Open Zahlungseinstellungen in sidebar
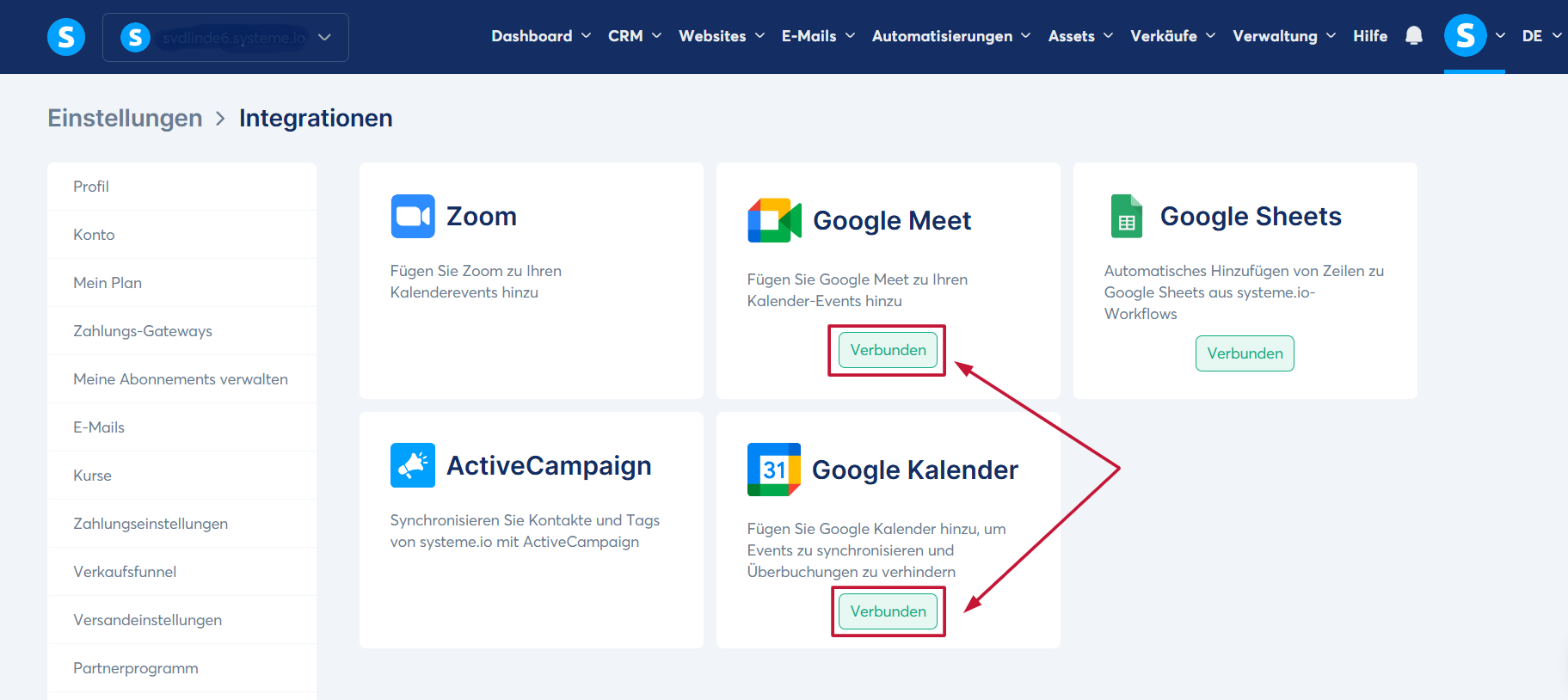1568x700 pixels. click(181, 524)
